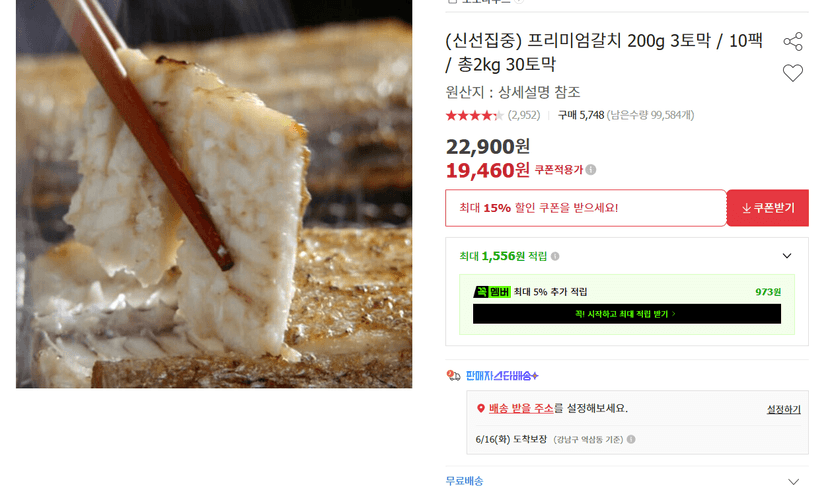Image resolution: width=828 pixels, height=490 pixels.
Task: Click 설정하기 link for delivery address
Action: 784,409
